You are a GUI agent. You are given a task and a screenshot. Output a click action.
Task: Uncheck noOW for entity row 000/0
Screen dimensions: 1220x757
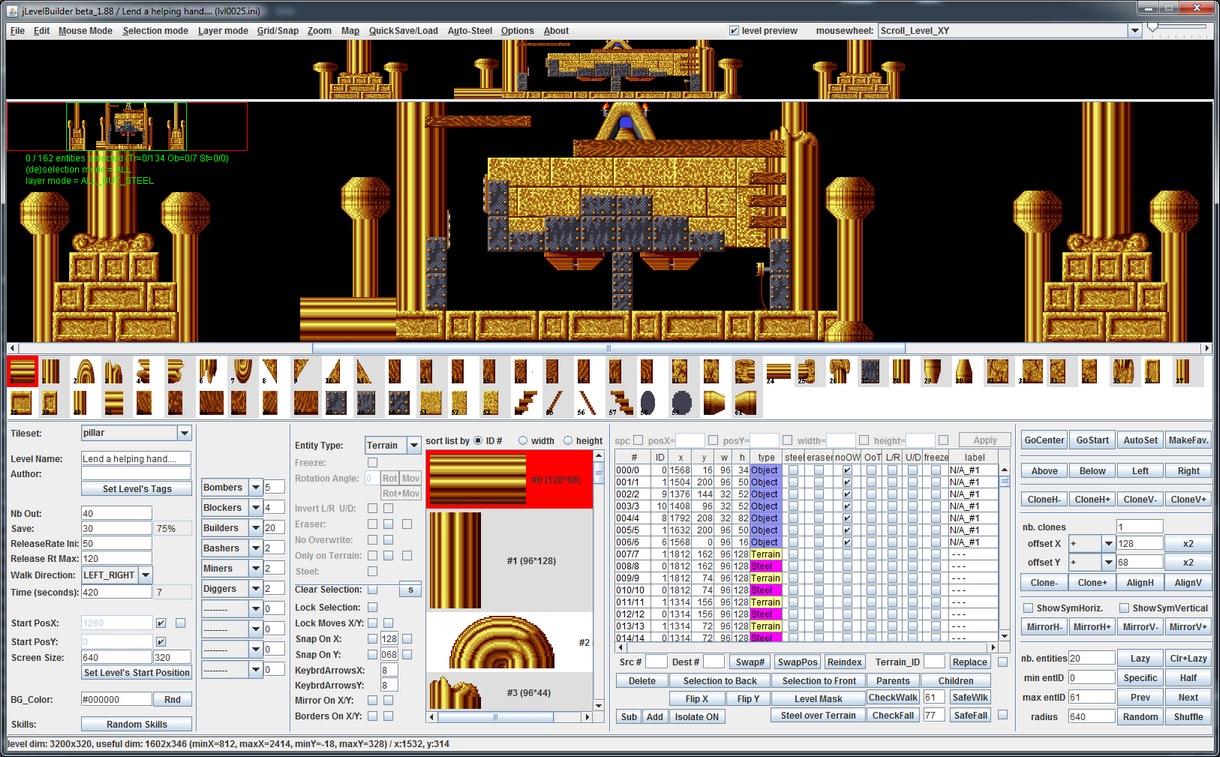[847, 470]
